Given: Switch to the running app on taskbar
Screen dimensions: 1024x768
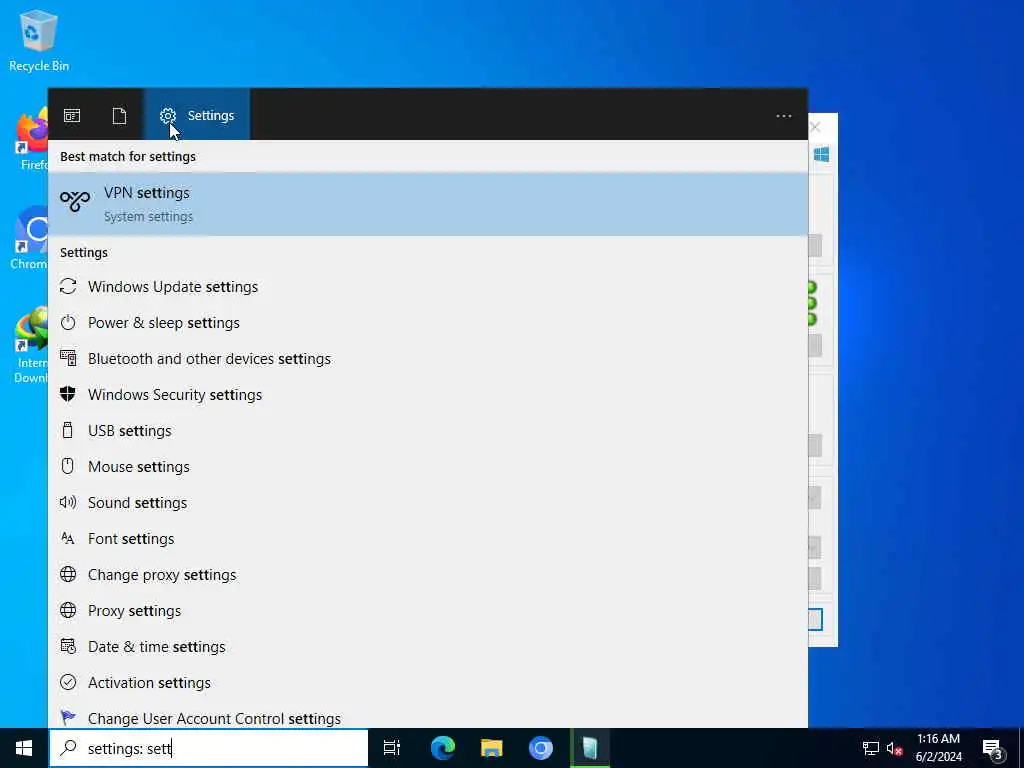Looking at the screenshot, I should pyautogui.click(x=590, y=748).
